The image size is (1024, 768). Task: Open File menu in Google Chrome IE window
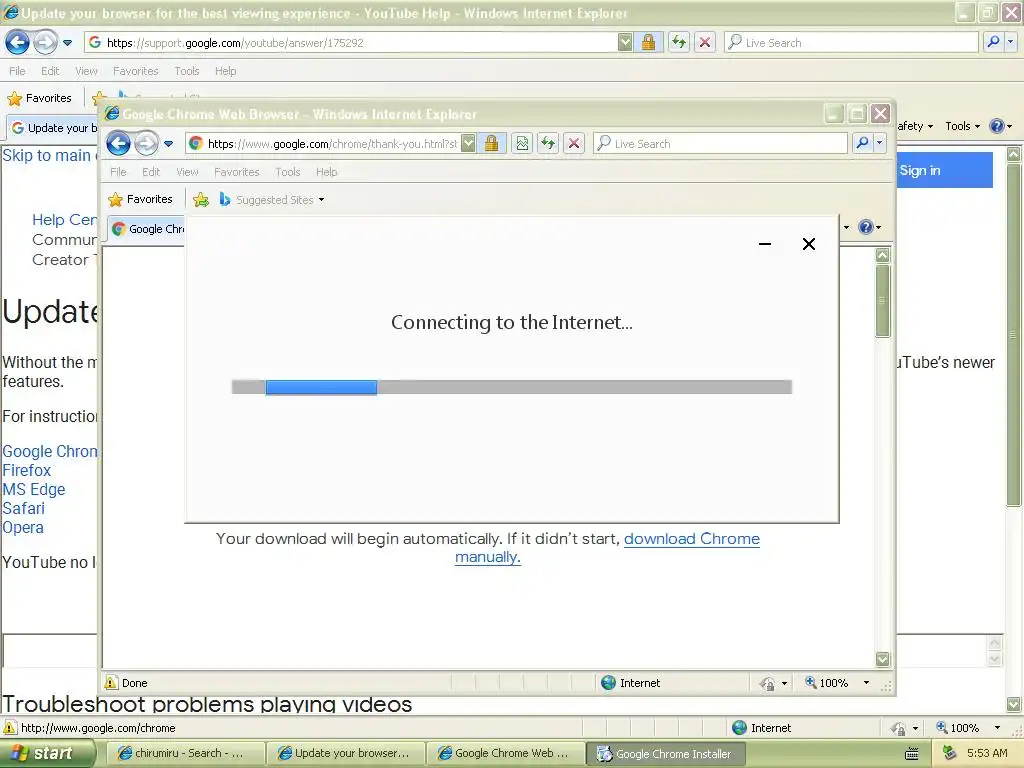118,172
